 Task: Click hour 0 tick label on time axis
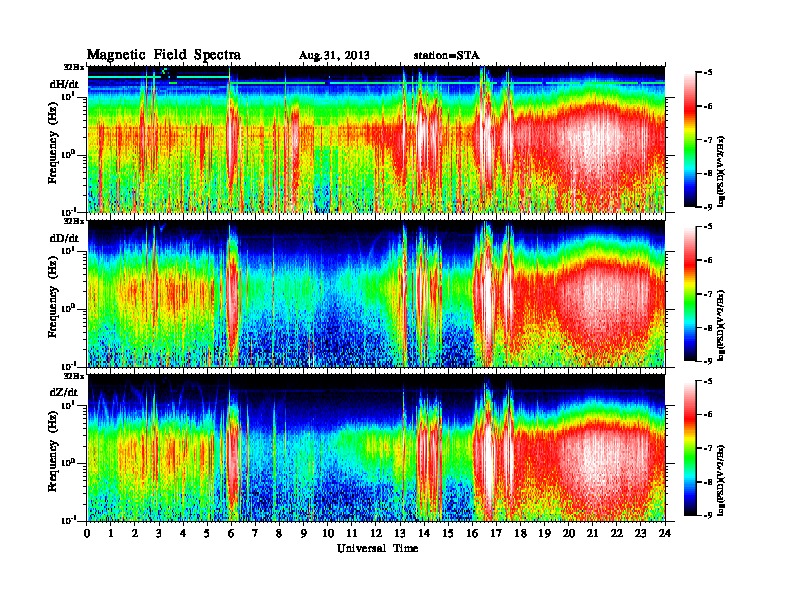[x=87, y=533]
